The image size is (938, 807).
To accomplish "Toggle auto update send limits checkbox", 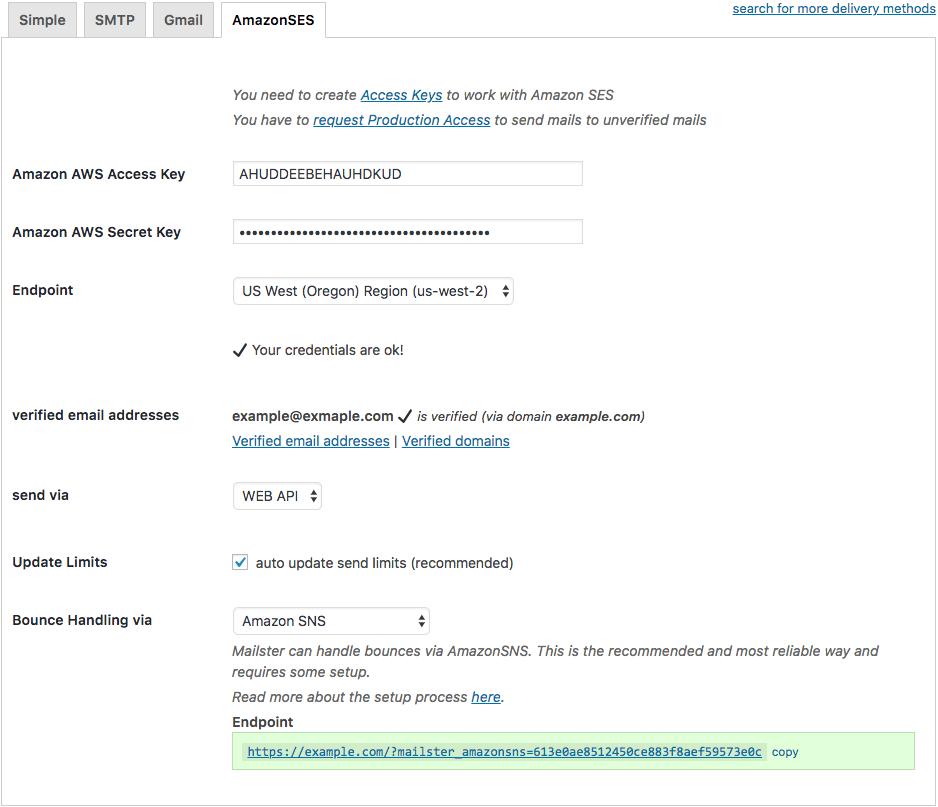I will [x=240, y=562].
